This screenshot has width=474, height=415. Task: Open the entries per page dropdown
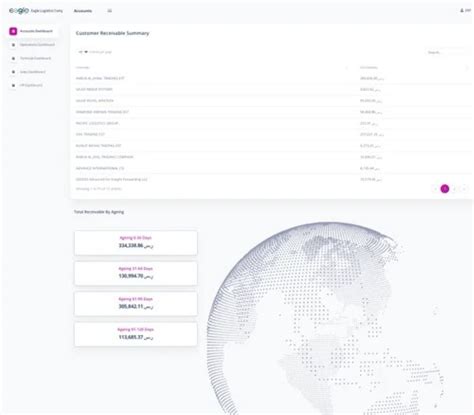pos(83,52)
